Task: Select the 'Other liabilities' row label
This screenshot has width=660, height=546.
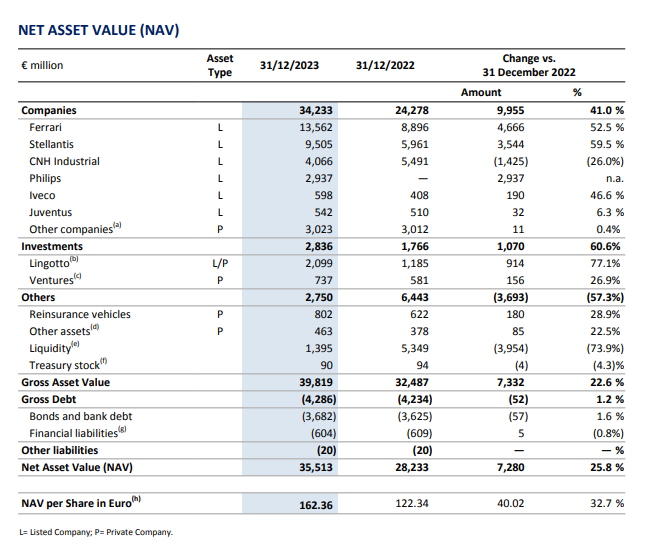Action: [60, 450]
